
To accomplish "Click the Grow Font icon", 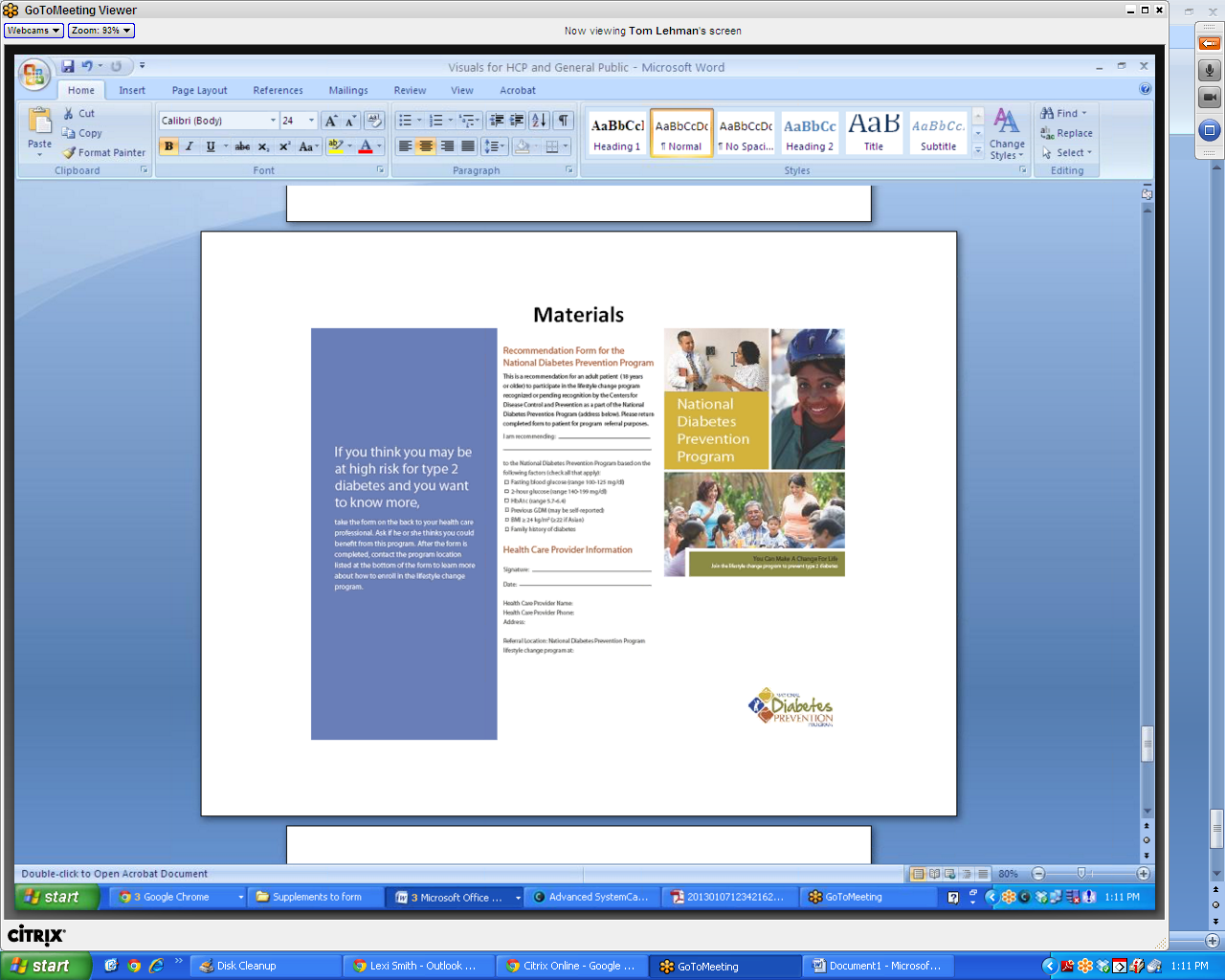I will (330, 121).
